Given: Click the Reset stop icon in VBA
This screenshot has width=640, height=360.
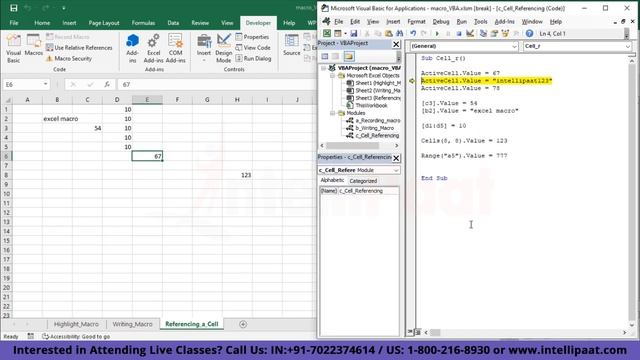Looking at the screenshot, I should pyautogui.click(x=459, y=33).
